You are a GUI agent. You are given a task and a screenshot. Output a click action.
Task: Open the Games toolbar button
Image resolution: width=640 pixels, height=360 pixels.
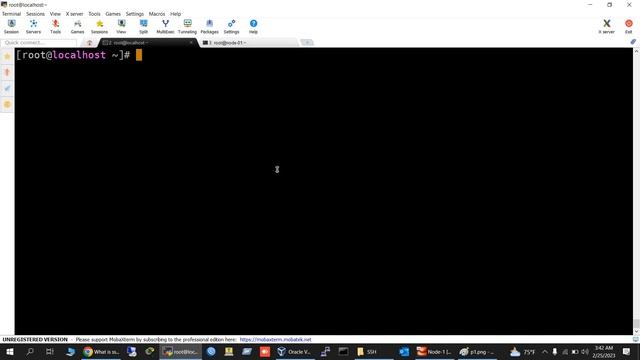click(x=78, y=27)
